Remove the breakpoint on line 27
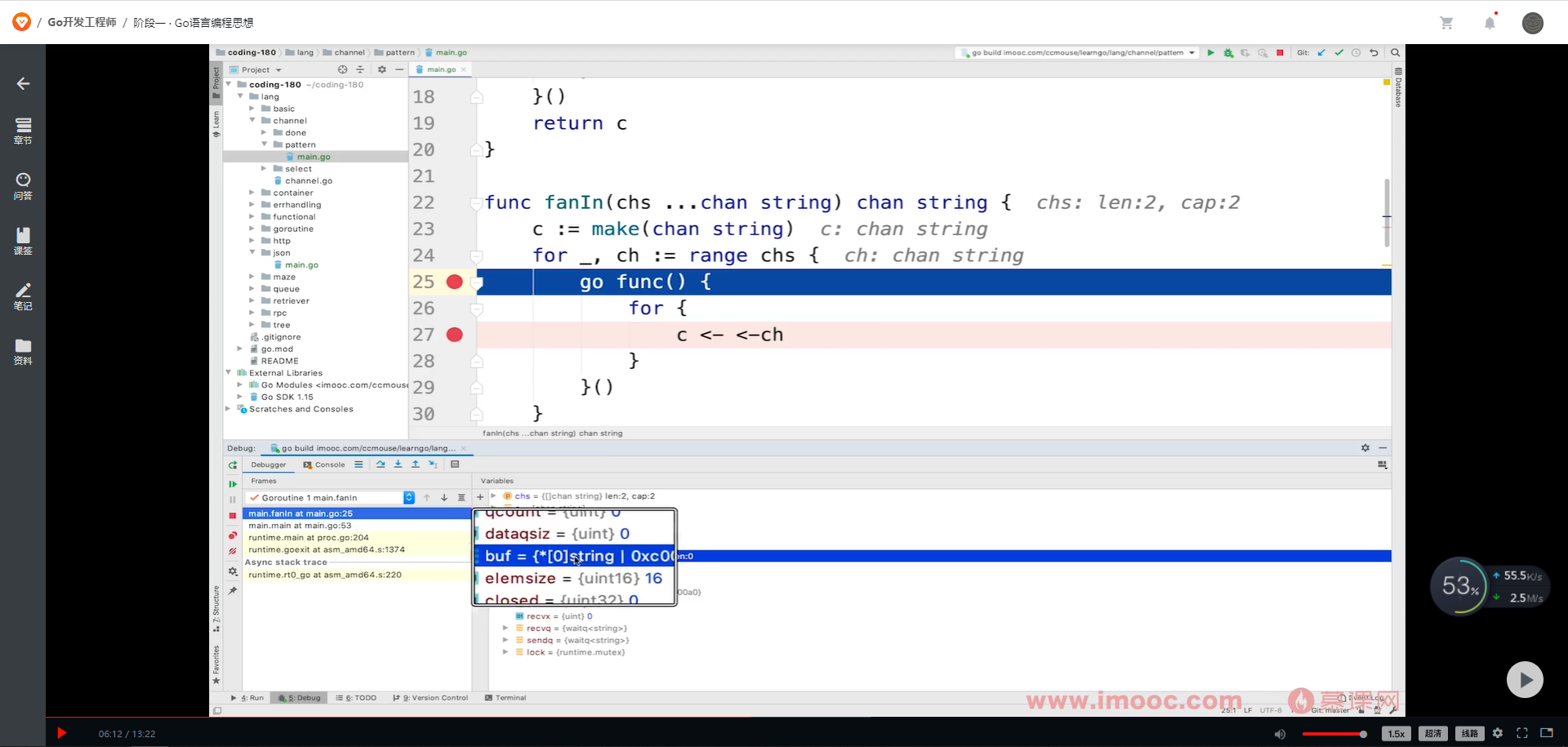This screenshot has height=747, width=1568. (455, 335)
